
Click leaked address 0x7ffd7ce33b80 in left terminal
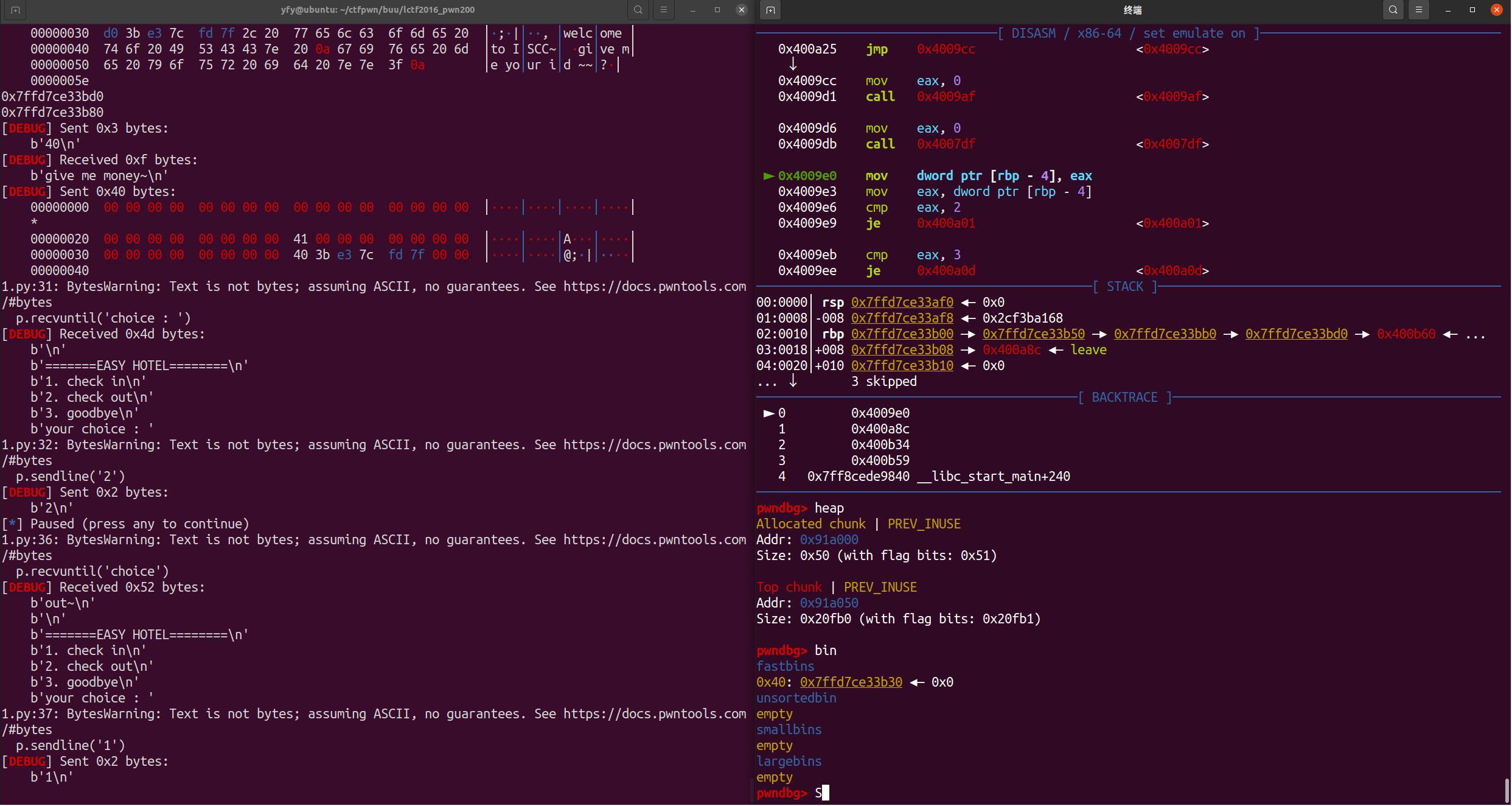[52, 113]
